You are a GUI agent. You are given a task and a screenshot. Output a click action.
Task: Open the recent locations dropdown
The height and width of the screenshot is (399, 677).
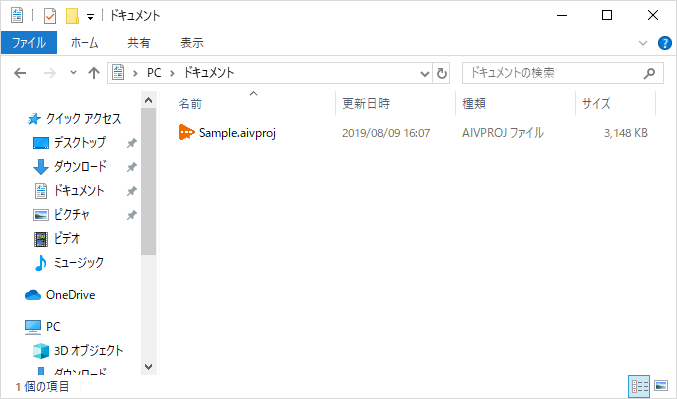pyautogui.click(x=73, y=73)
